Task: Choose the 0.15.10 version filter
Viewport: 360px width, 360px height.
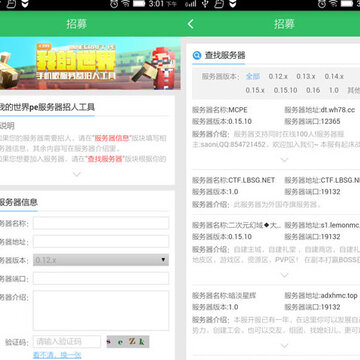Action: [285, 90]
